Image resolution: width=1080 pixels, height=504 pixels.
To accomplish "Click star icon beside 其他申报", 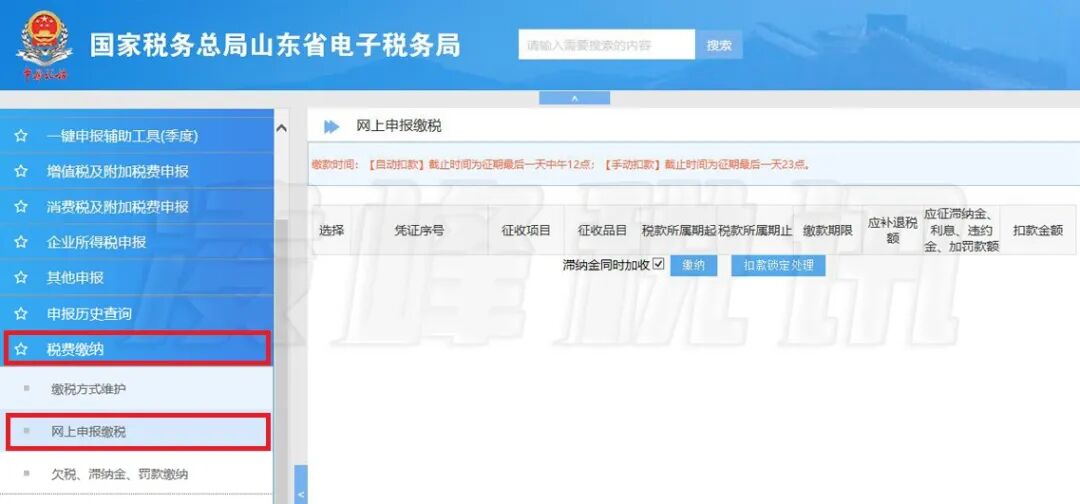I will (21, 278).
